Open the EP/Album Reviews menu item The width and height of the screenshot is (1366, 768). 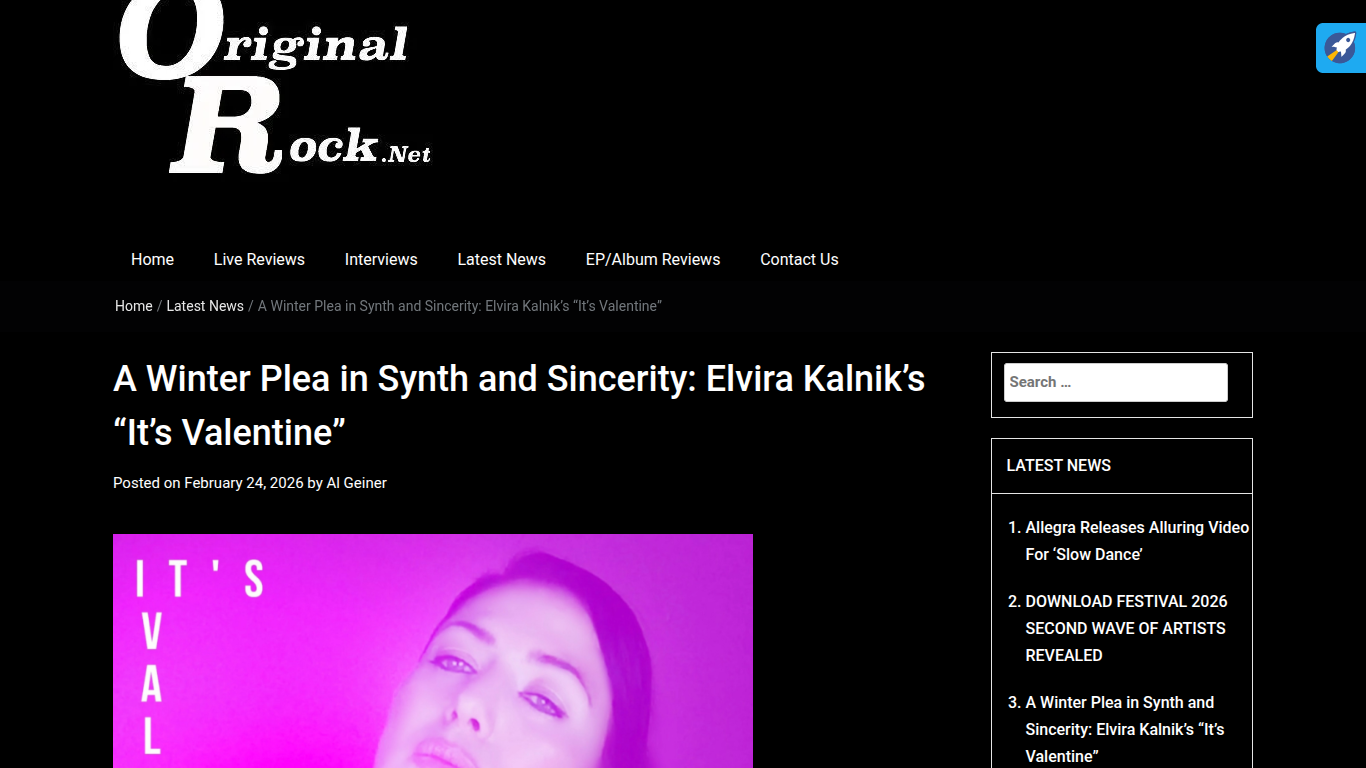click(x=653, y=259)
